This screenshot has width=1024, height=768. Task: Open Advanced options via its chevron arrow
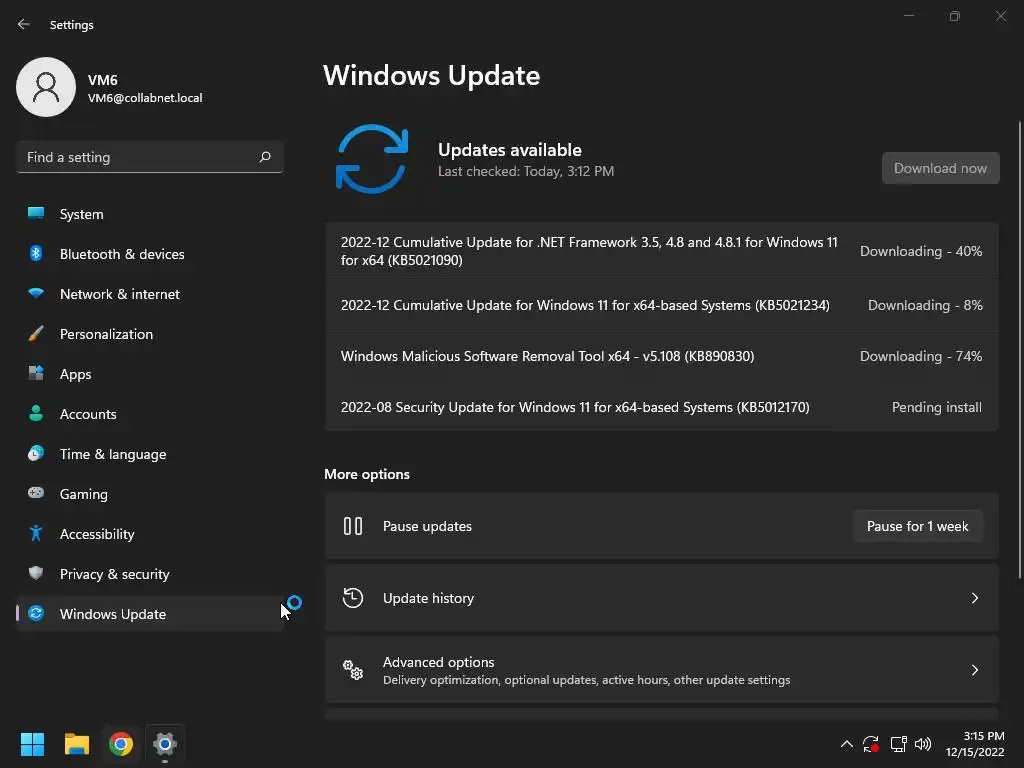pos(974,669)
